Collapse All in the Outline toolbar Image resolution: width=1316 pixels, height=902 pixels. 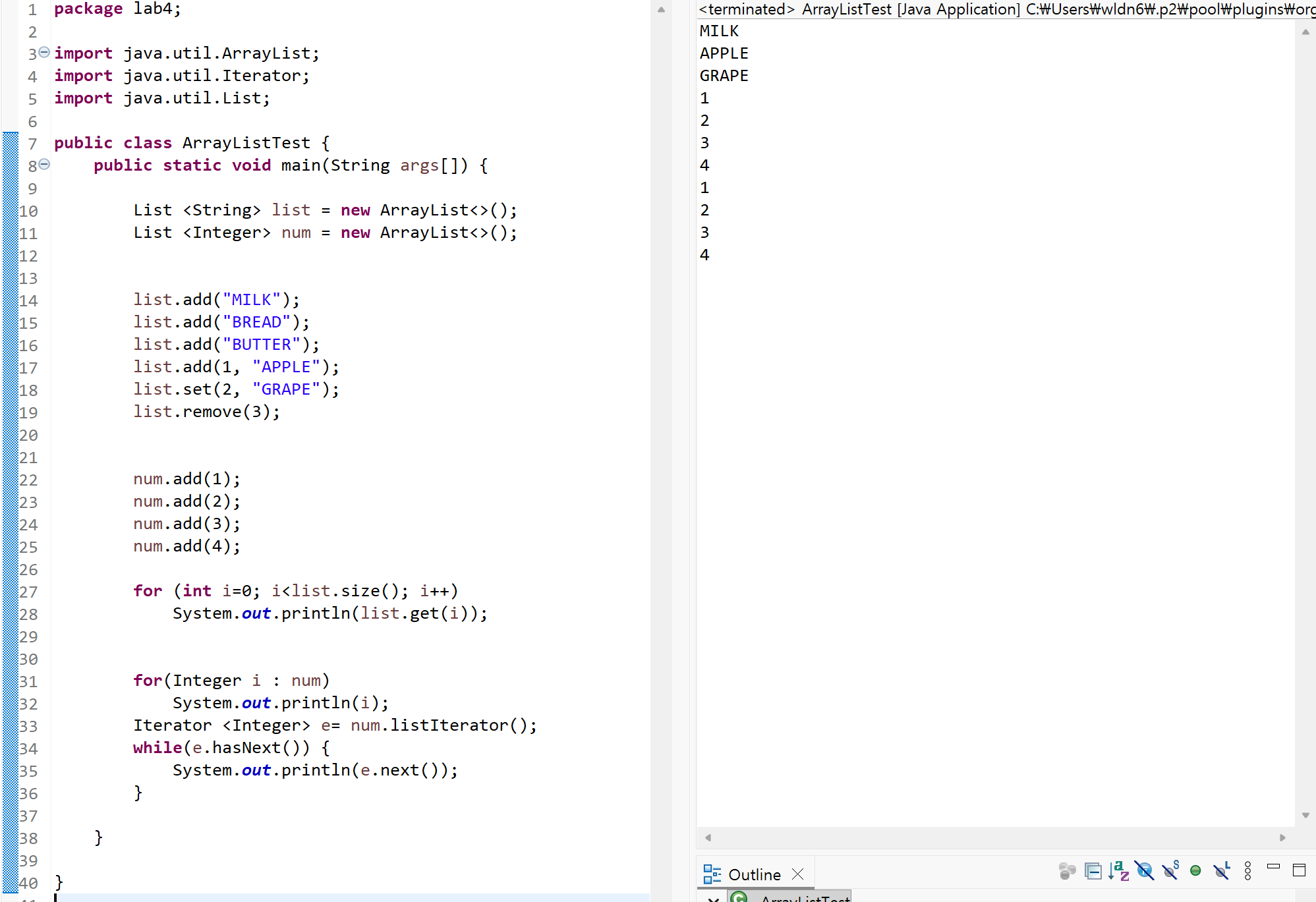tap(1093, 871)
